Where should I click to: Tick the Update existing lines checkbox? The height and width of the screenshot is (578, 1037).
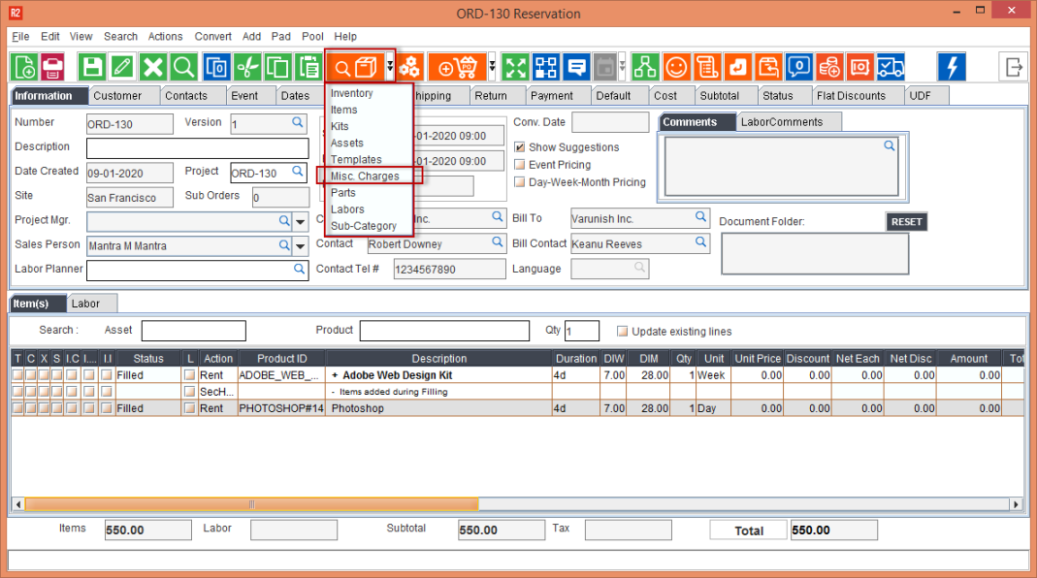[x=623, y=331]
